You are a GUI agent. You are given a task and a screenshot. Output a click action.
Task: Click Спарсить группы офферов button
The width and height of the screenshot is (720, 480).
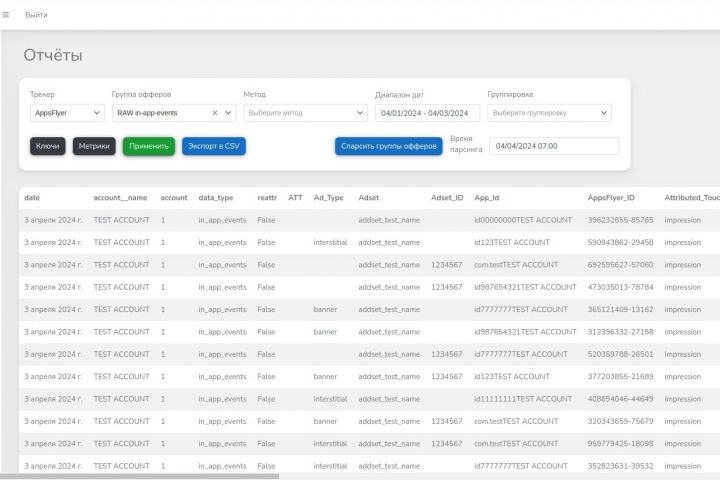[x=388, y=146]
